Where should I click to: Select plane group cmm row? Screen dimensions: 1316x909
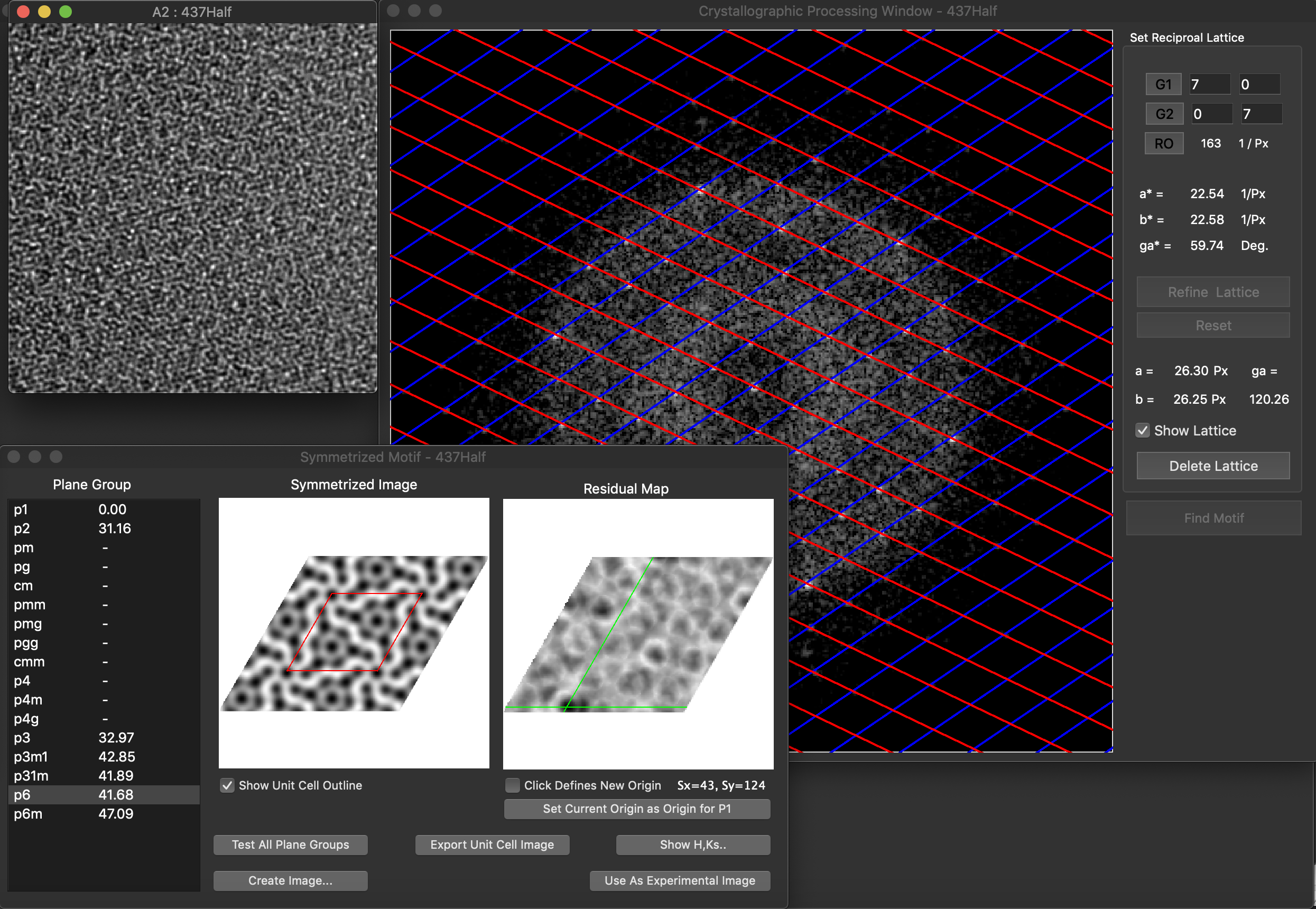point(104,662)
